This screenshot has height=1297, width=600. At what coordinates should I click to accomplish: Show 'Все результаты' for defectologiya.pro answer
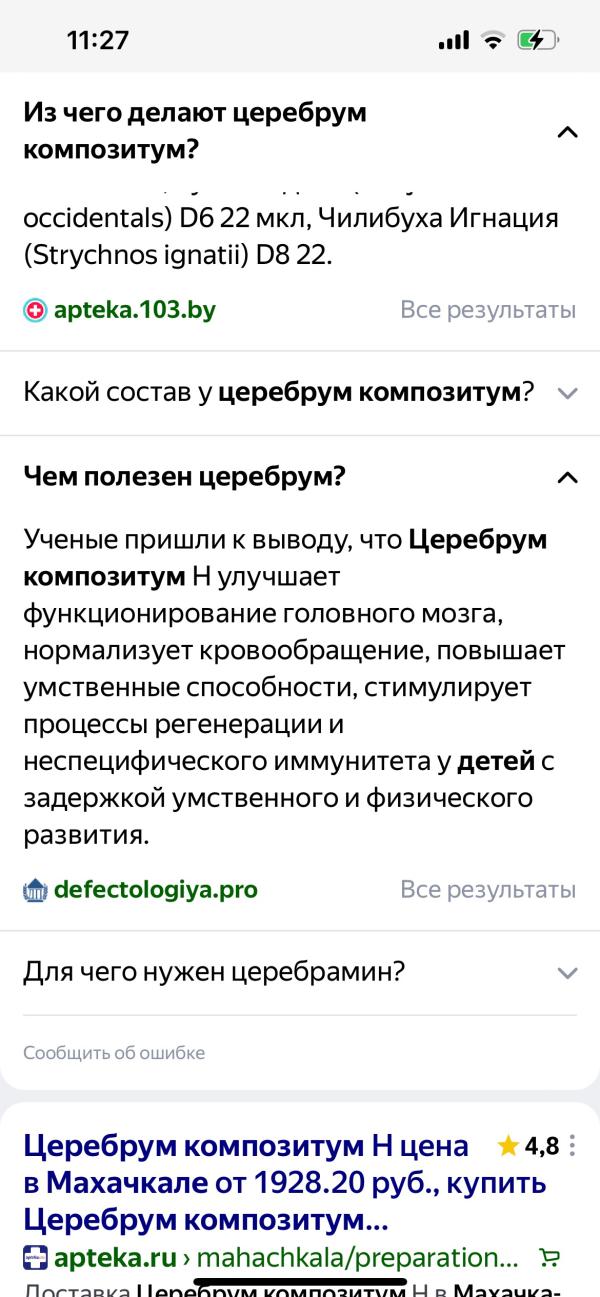coord(488,889)
